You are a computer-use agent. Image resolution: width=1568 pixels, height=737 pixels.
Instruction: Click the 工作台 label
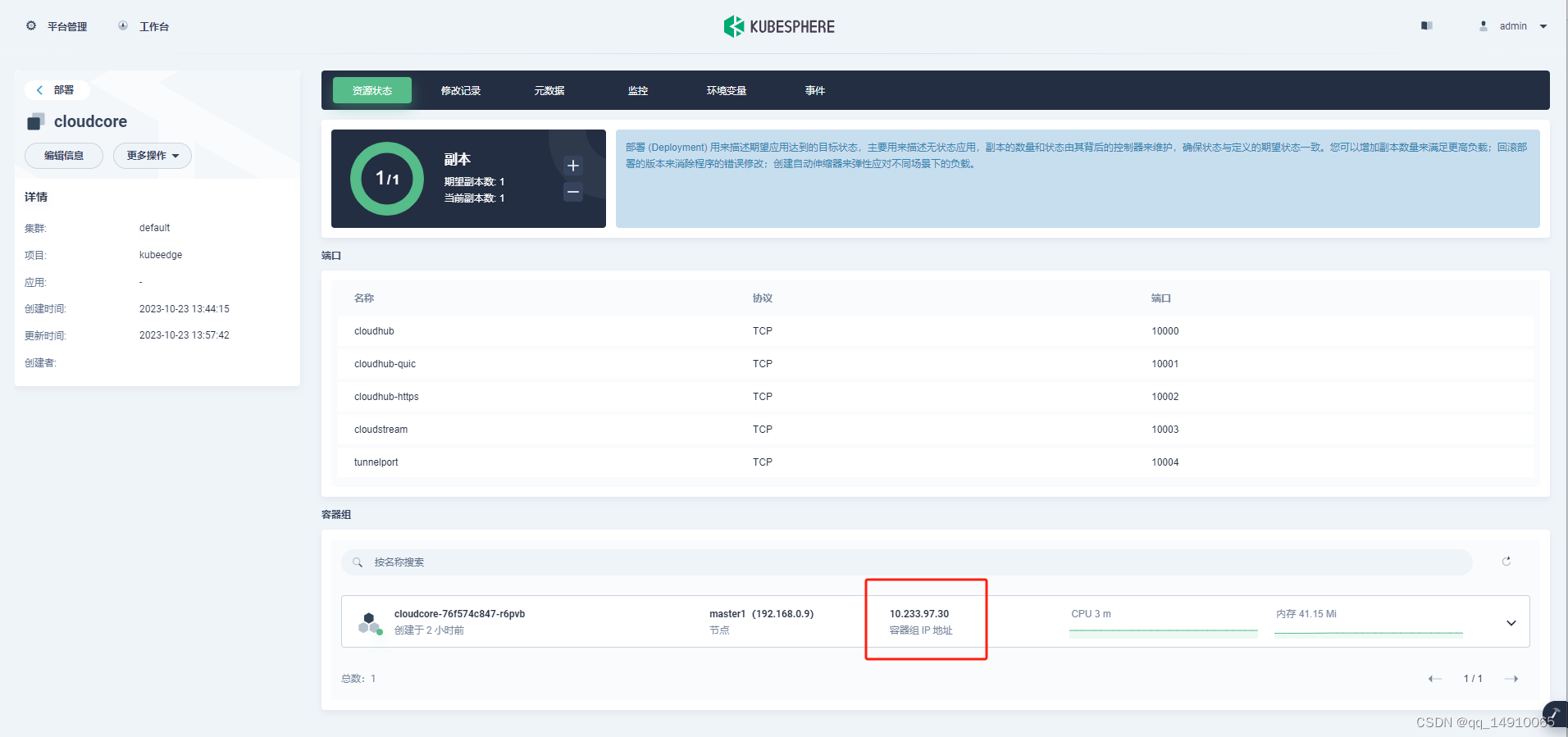pyautogui.click(x=154, y=27)
